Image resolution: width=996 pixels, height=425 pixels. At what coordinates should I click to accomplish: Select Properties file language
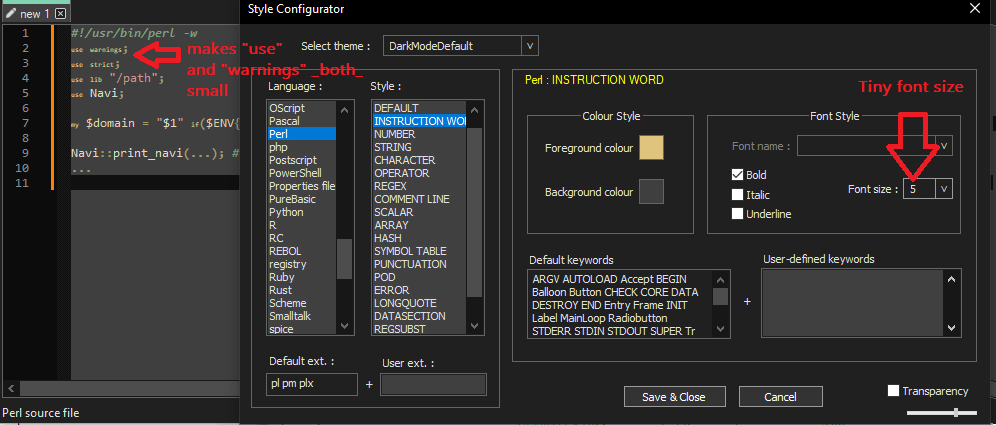(302, 186)
